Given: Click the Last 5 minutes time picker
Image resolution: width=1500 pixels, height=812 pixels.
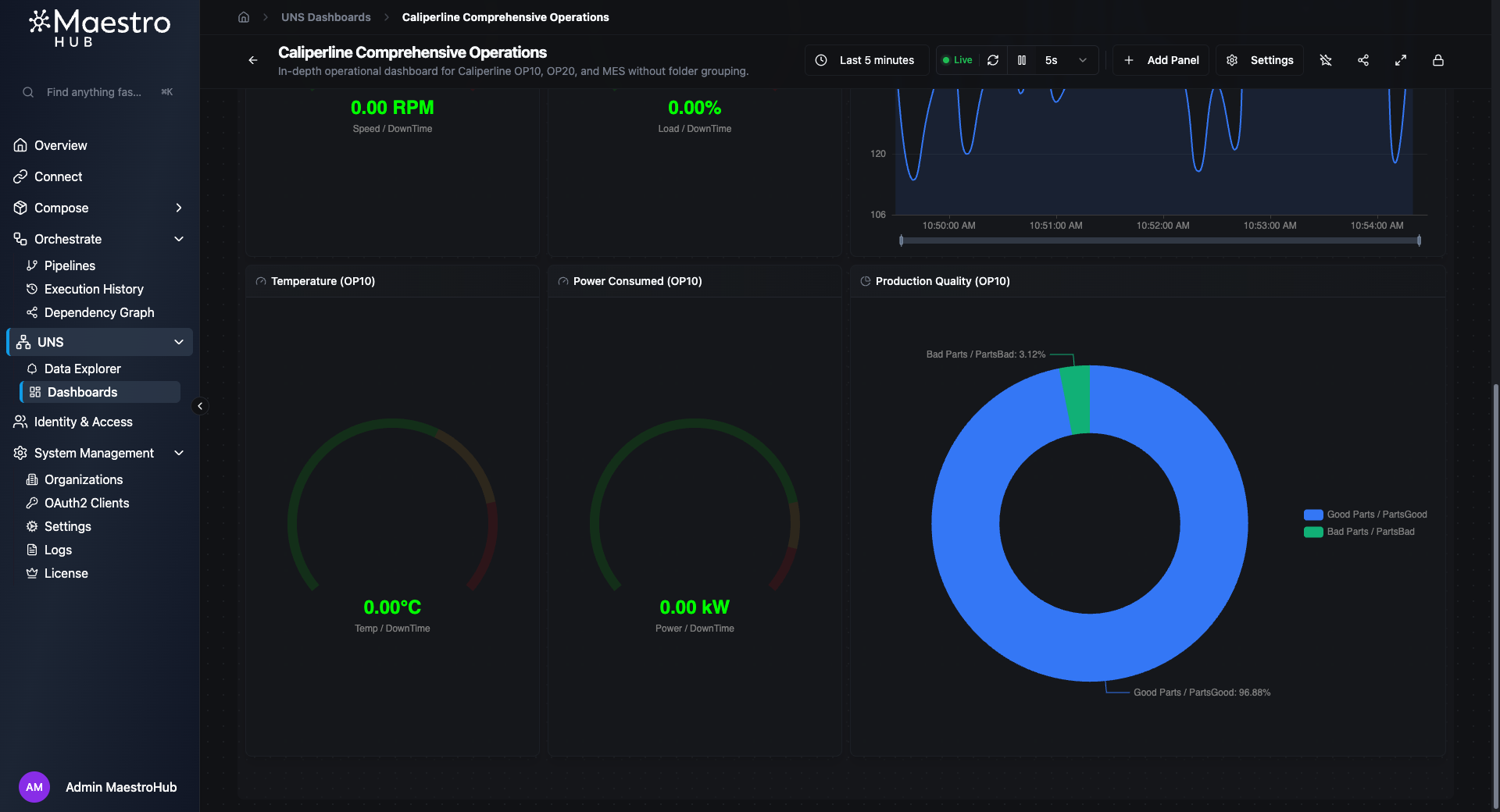Looking at the screenshot, I should (866, 60).
